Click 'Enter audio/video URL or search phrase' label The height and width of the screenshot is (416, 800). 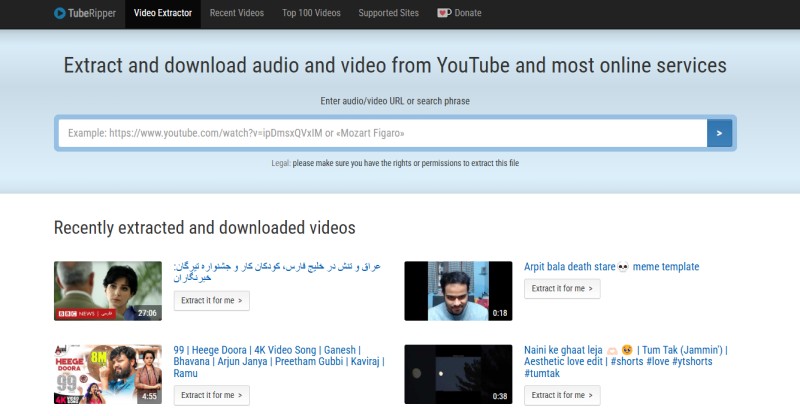[395, 101]
